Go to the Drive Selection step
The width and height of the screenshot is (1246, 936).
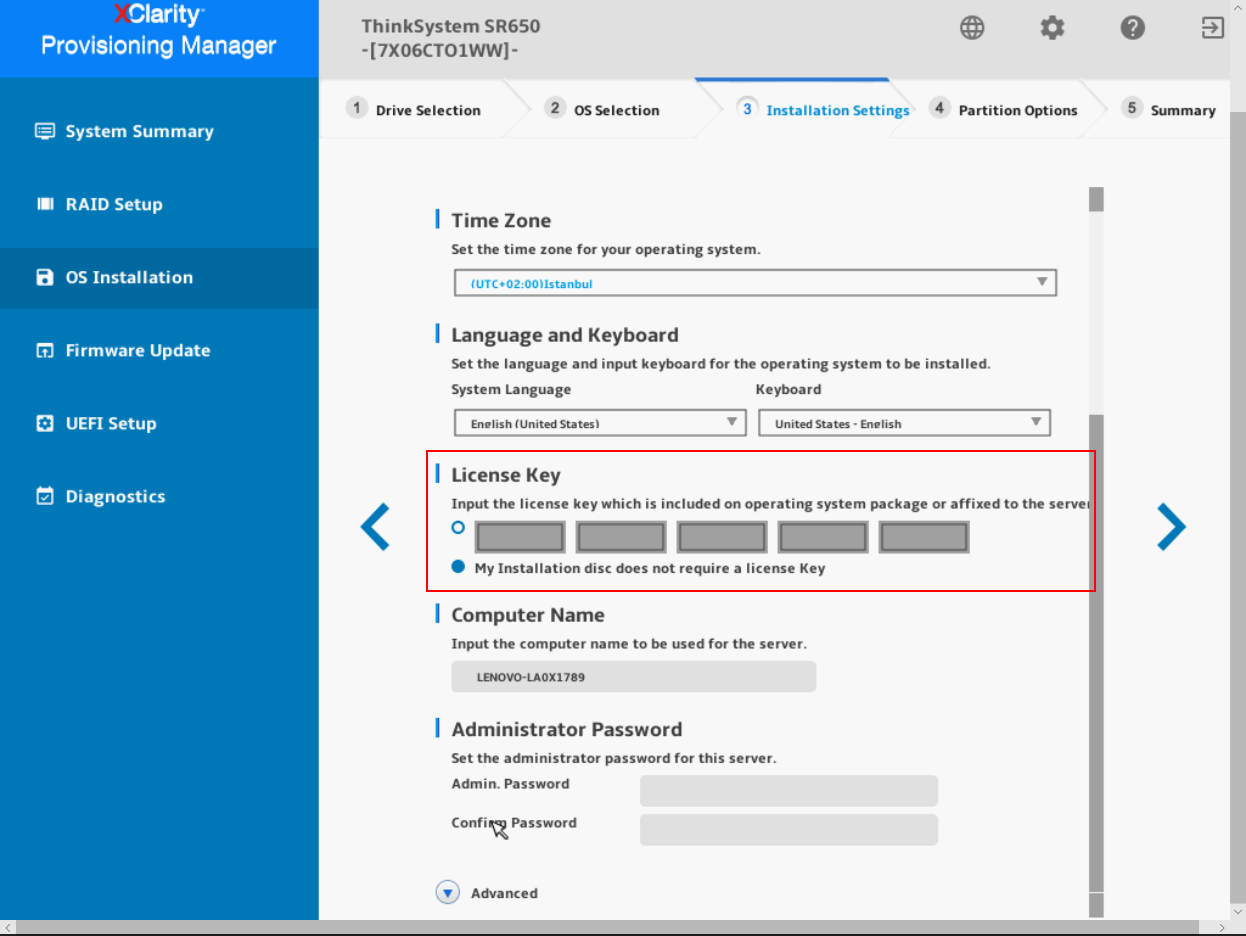[x=414, y=109]
